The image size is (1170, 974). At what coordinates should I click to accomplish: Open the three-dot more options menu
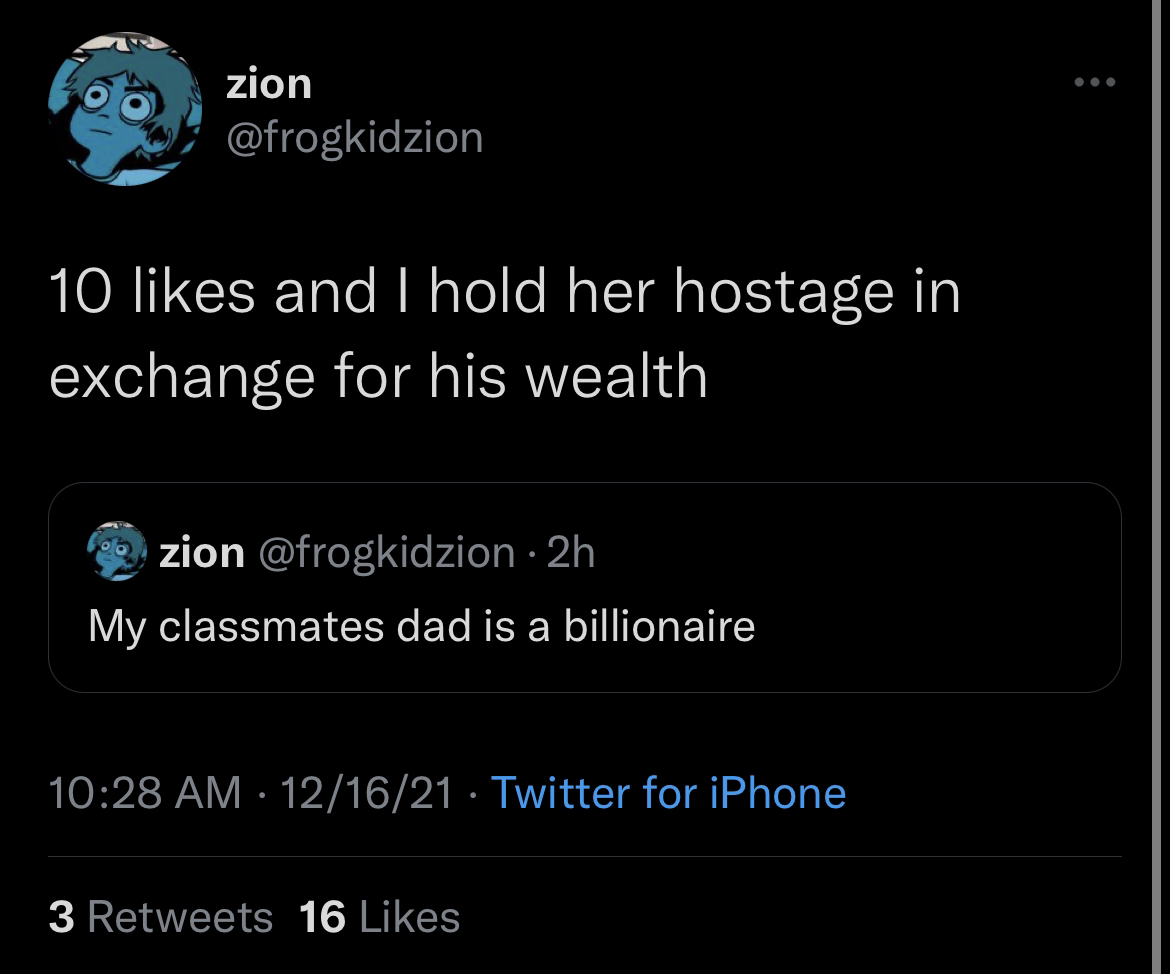(x=1095, y=82)
